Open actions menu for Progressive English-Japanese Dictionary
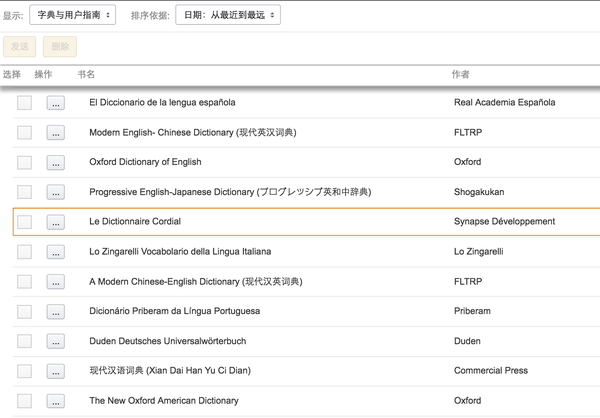This screenshot has width=600, height=418. click(55, 192)
